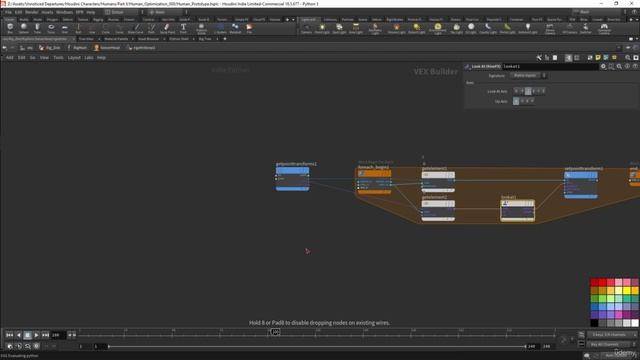Open the network editor Layout menu
640x360 pixels.
(x=74, y=58)
